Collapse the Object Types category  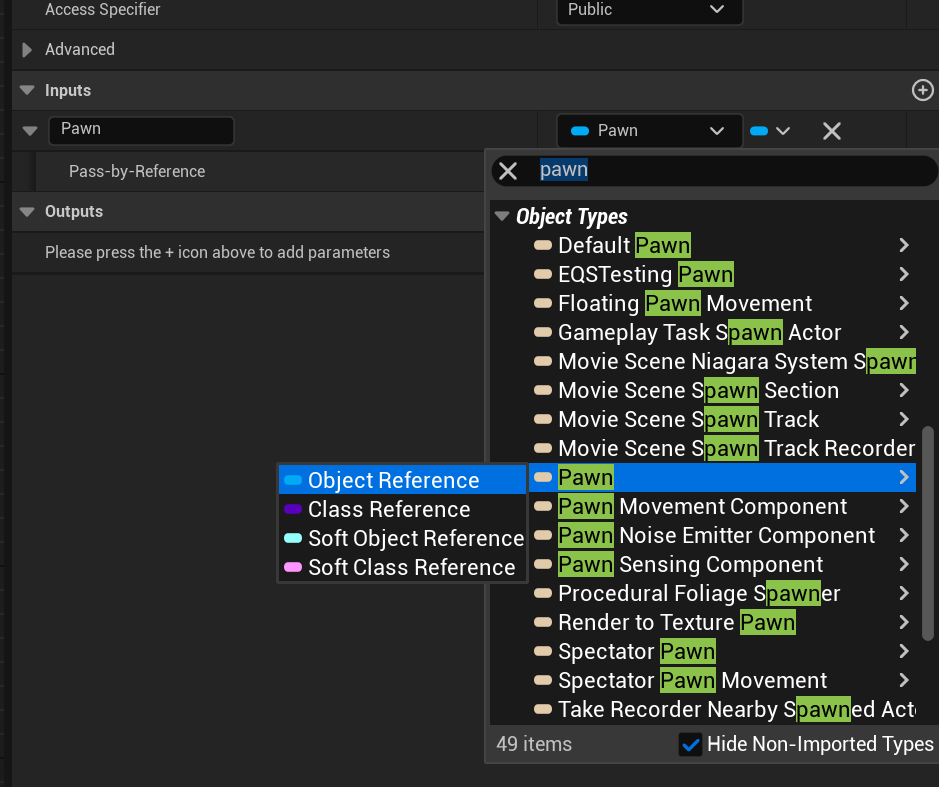point(502,217)
